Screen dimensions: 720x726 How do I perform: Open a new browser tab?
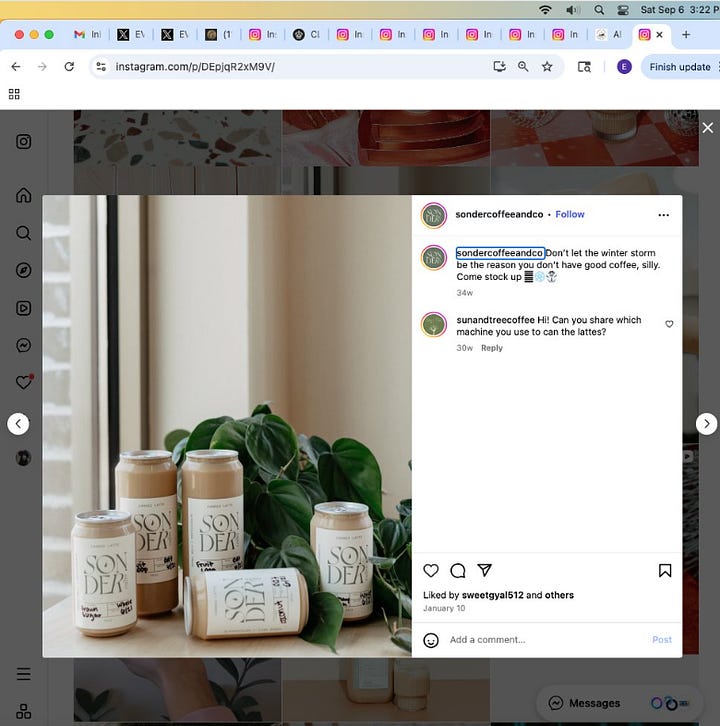686,34
